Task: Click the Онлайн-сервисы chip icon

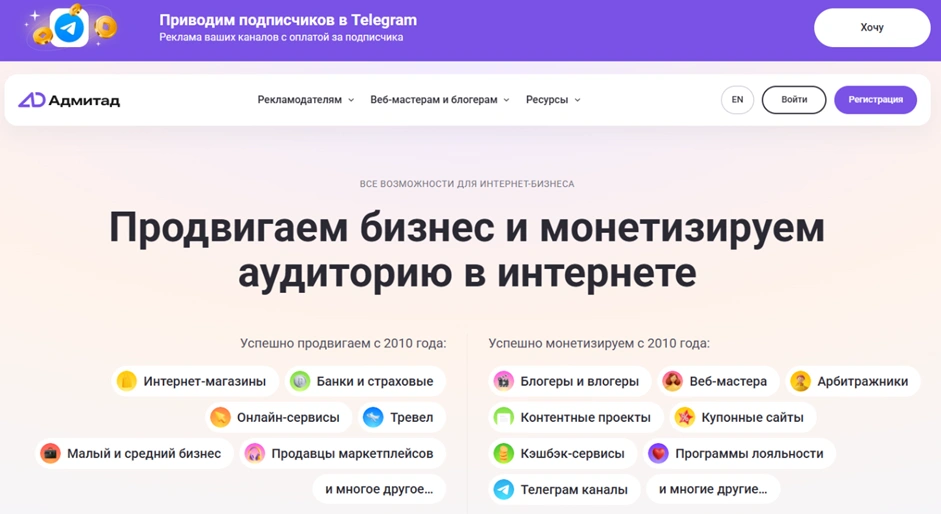Action: [x=220, y=417]
